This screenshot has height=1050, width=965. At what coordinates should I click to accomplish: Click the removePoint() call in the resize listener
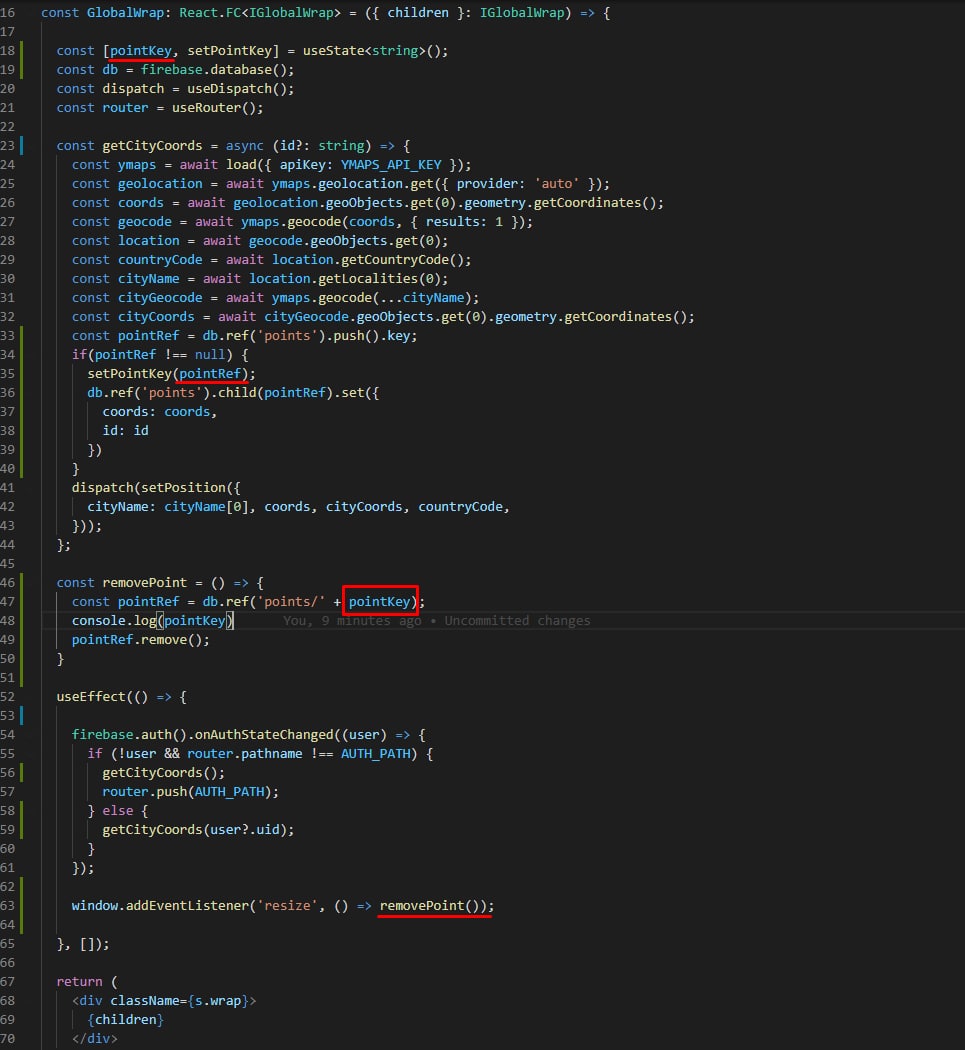click(x=429, y=905)
